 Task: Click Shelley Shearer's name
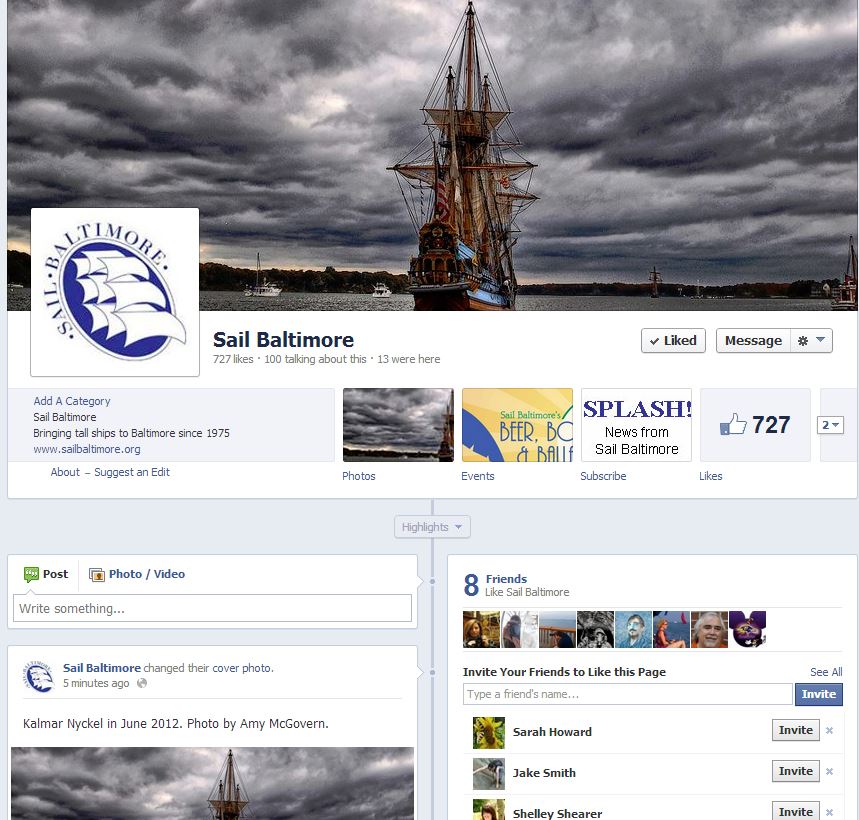click(557, 813)
